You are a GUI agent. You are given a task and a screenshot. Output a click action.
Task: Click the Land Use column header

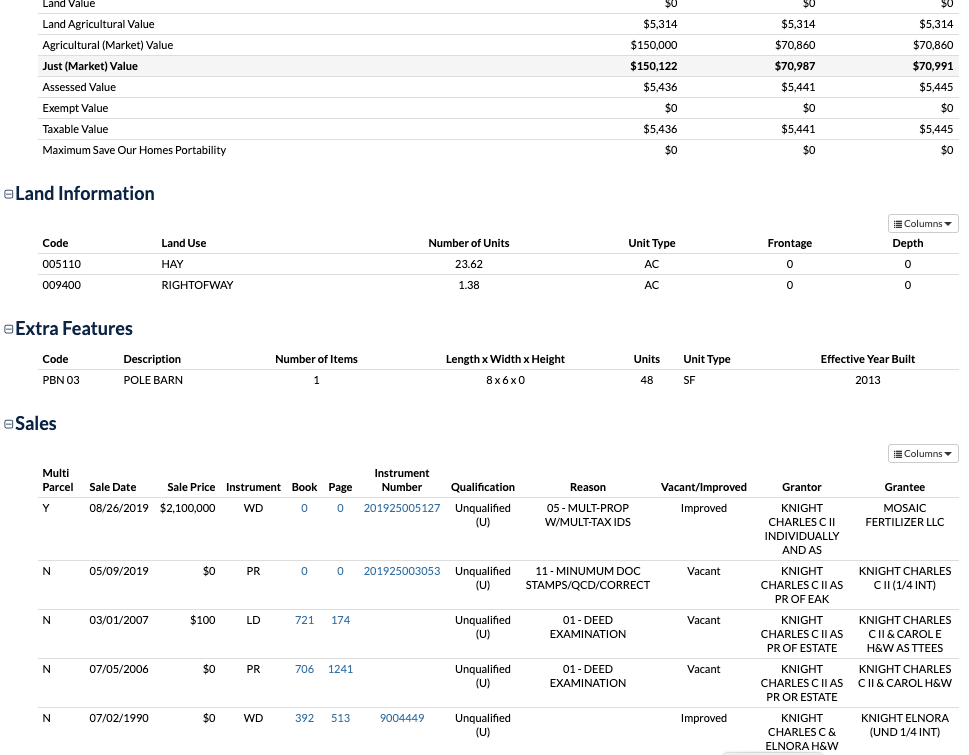[x=183, y=243]
